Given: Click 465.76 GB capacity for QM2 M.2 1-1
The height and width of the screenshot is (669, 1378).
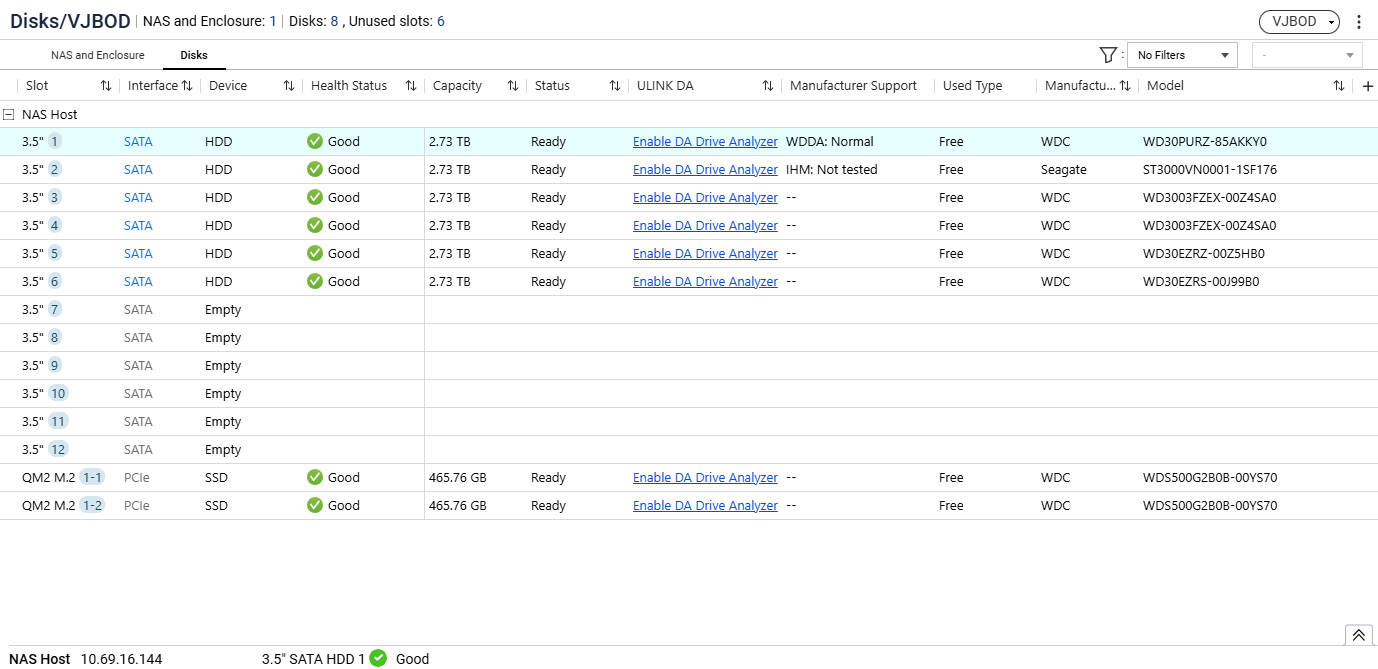Looking at the screenshot, I should coord(458,478).
